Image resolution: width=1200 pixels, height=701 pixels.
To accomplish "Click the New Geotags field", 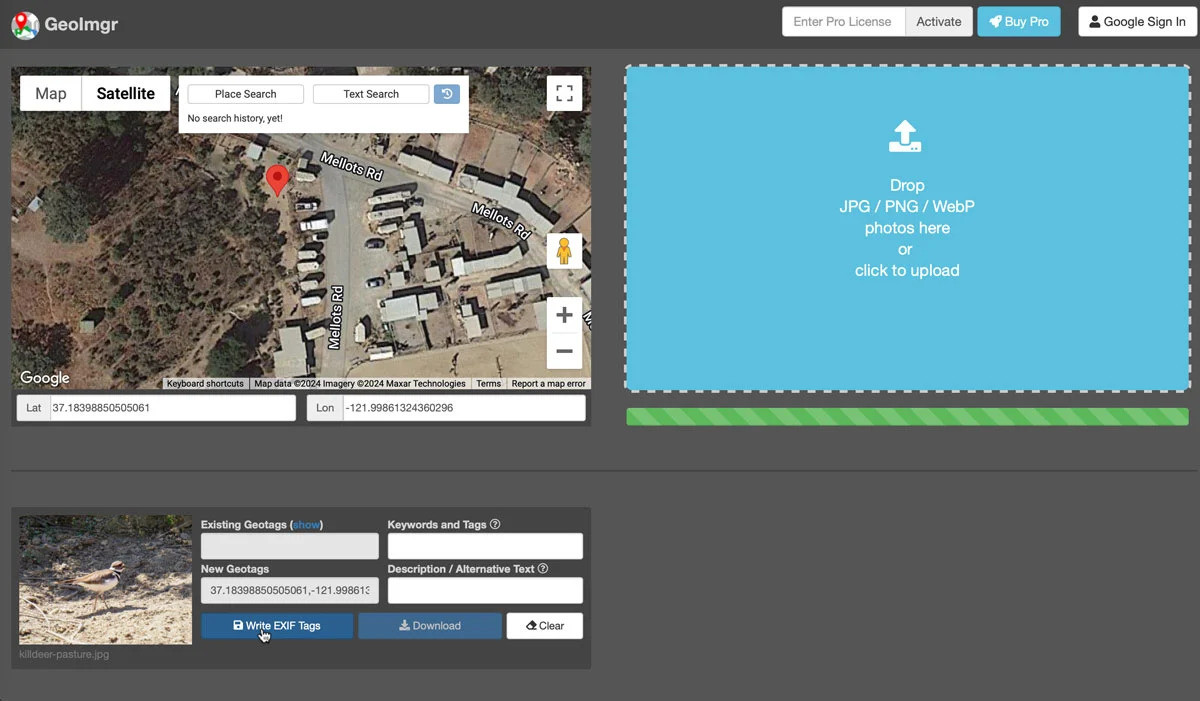I will 290,591.
